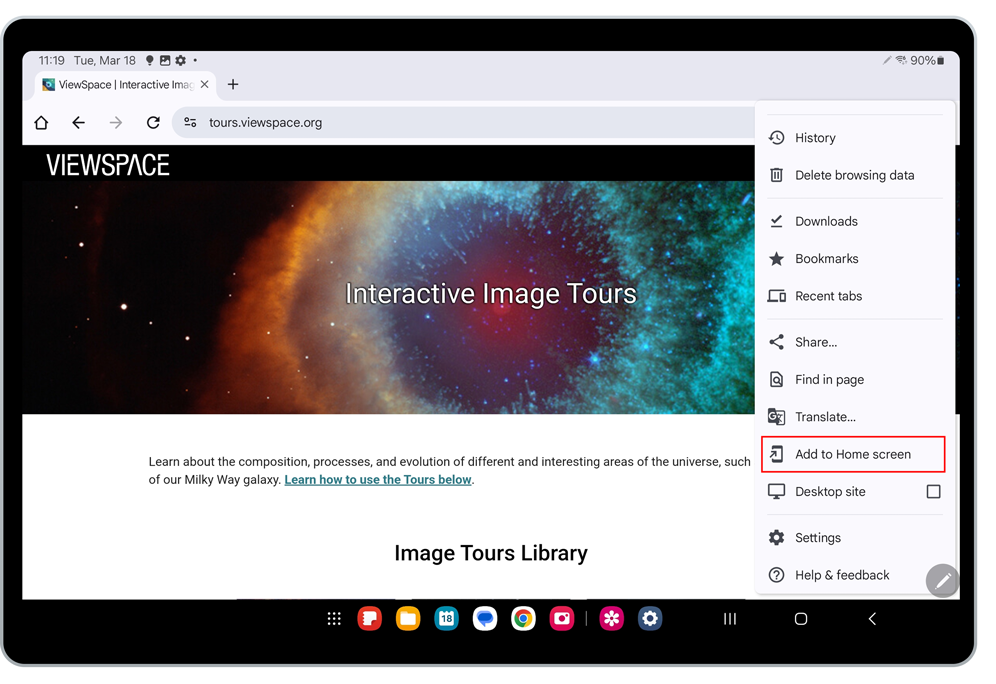Click the VIEWSPACE logo
Image resolution: width=996 pixels, height=684 pixels.
(108, 165)
